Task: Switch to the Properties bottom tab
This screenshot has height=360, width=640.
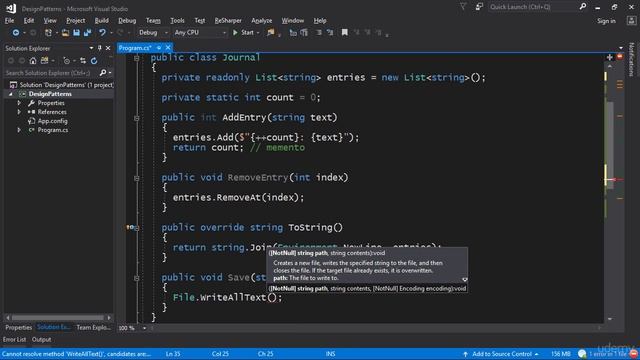Action: 18,327
